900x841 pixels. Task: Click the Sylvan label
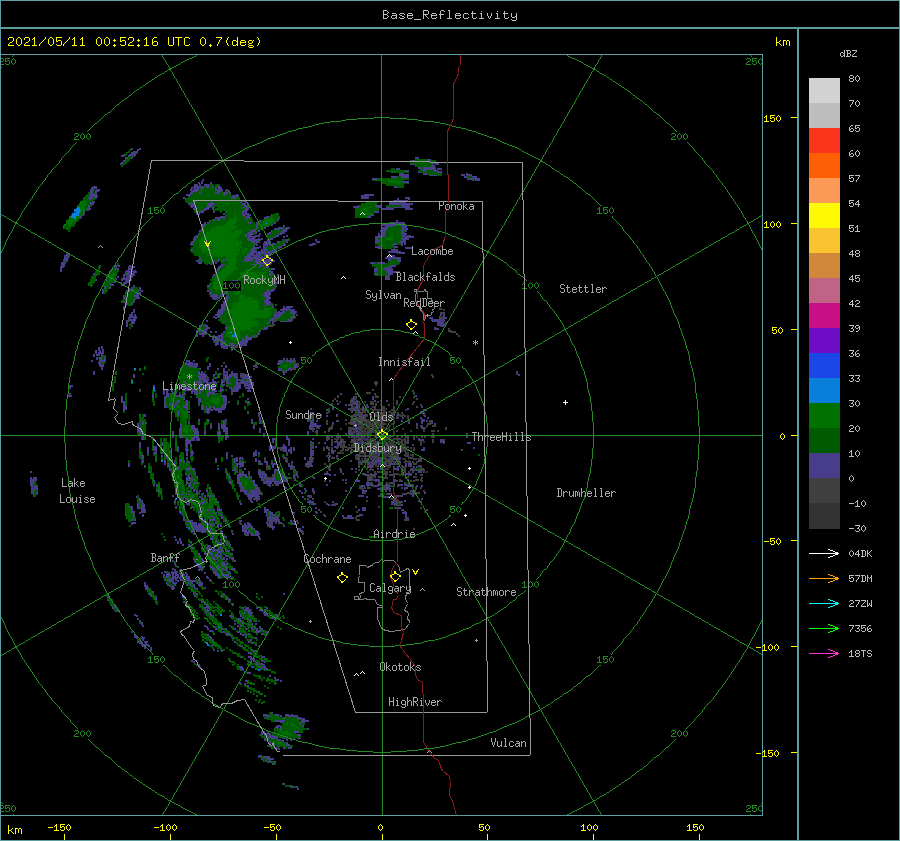tap(383, 295)
